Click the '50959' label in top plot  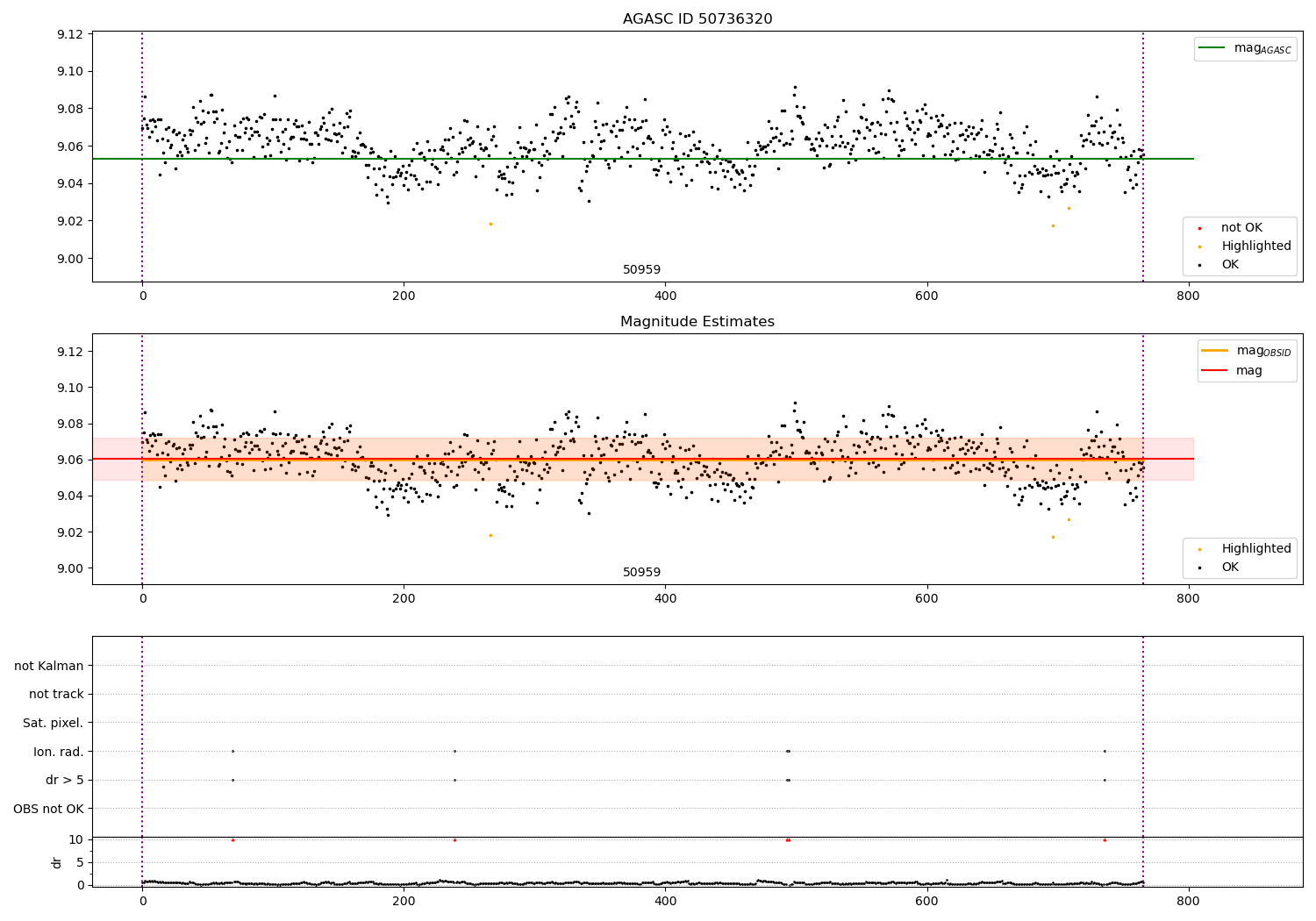pos(641,270)
